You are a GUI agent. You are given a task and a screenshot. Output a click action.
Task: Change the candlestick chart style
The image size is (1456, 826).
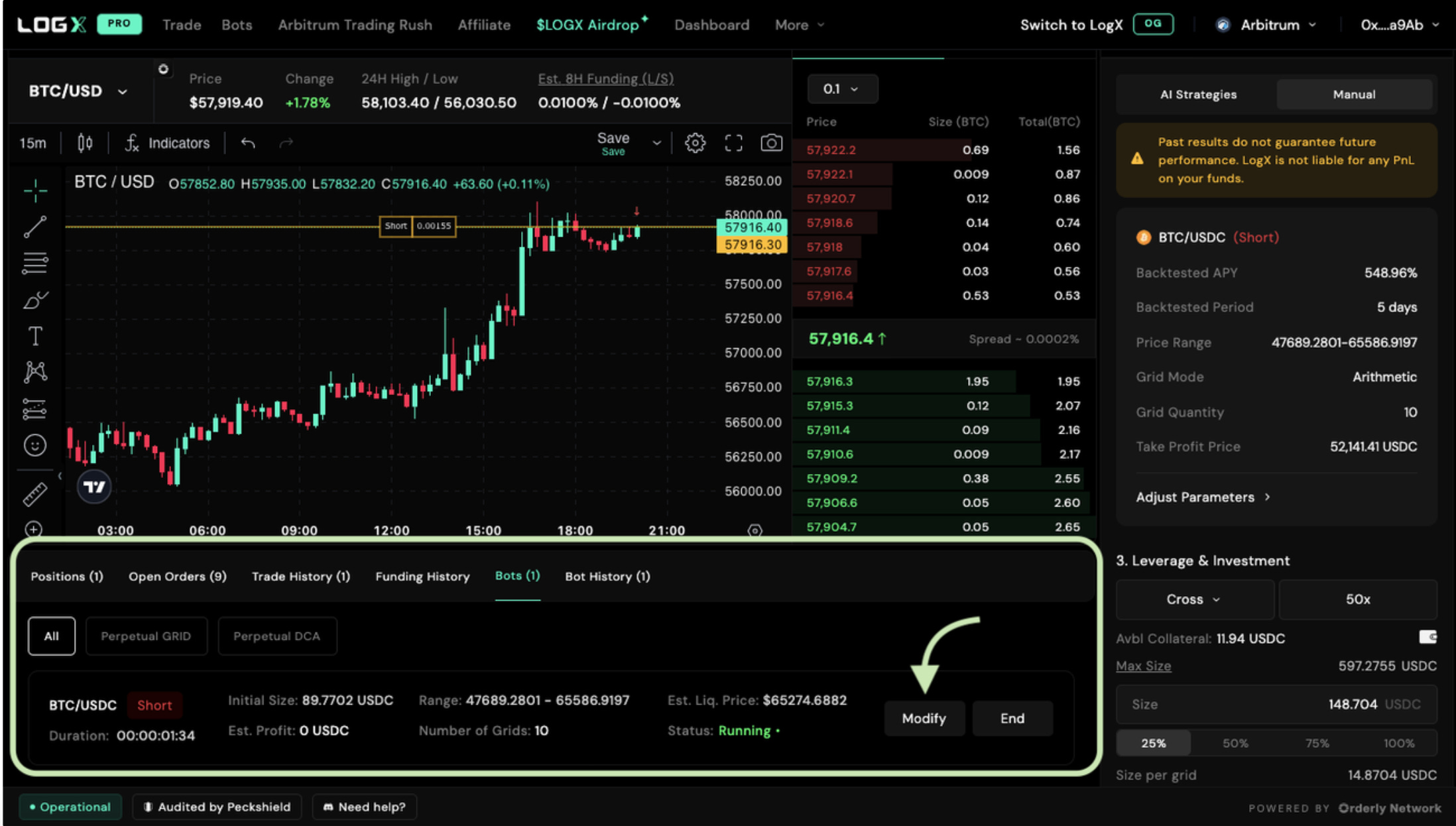(x=85, y=143)
